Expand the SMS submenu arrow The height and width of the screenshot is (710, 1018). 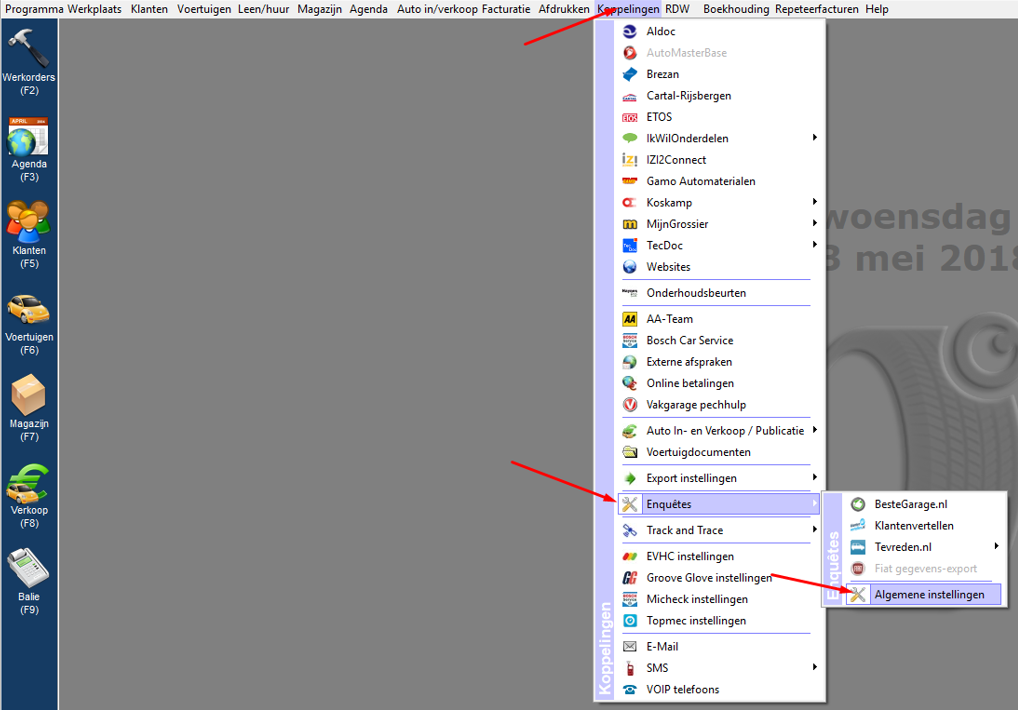814,667
